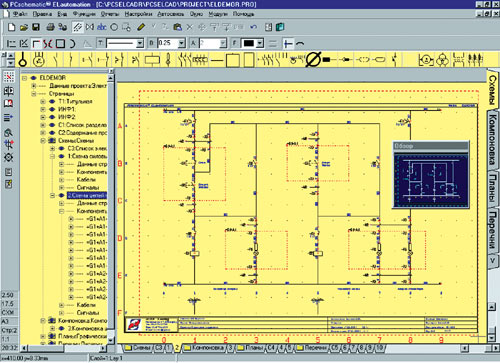Toggle the Circles/arcs mode button
Viewport: 500px width, 363px height.
(114, 27)
